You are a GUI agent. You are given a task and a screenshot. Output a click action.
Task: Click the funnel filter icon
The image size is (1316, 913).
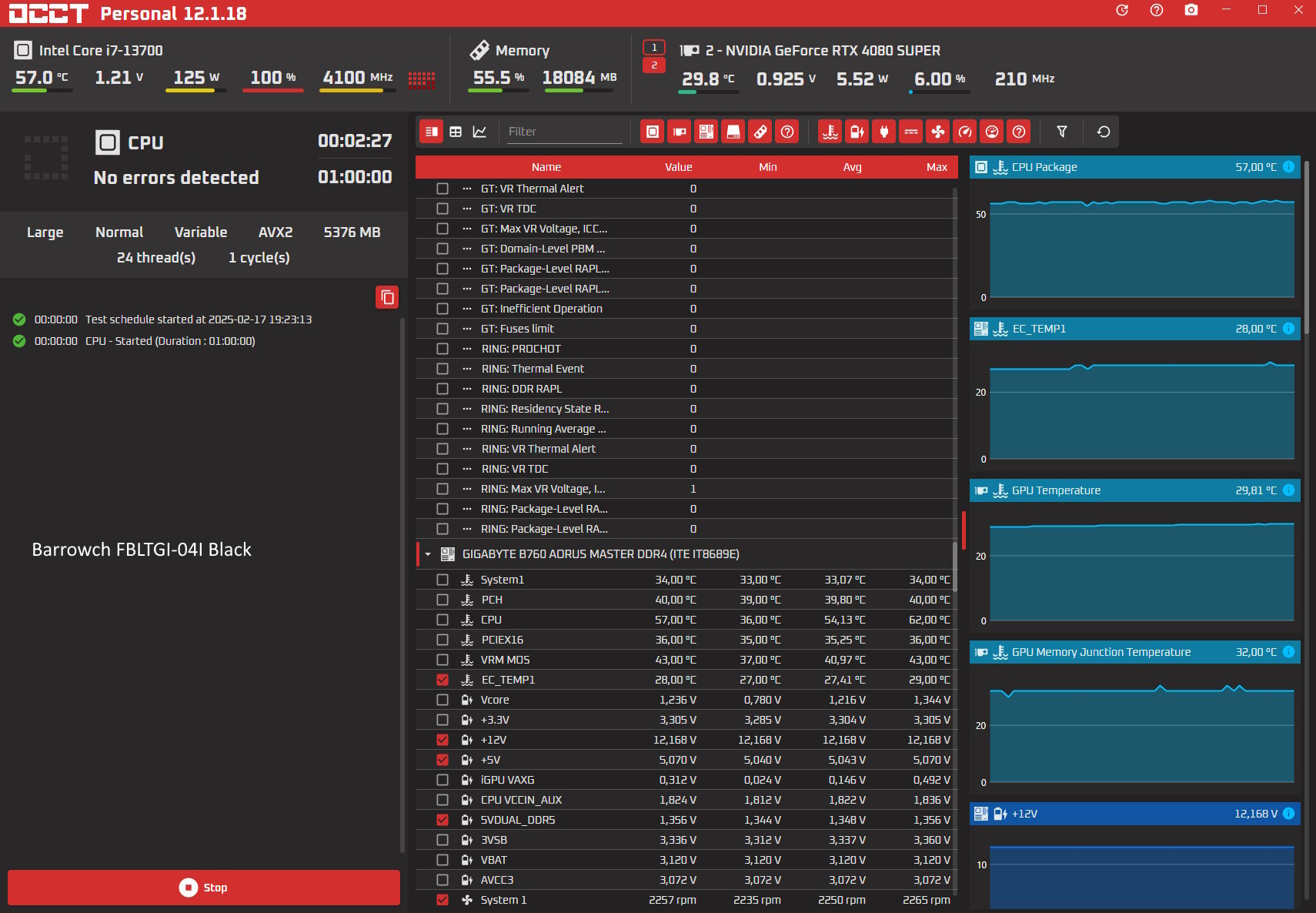(x=1062, y=132)
